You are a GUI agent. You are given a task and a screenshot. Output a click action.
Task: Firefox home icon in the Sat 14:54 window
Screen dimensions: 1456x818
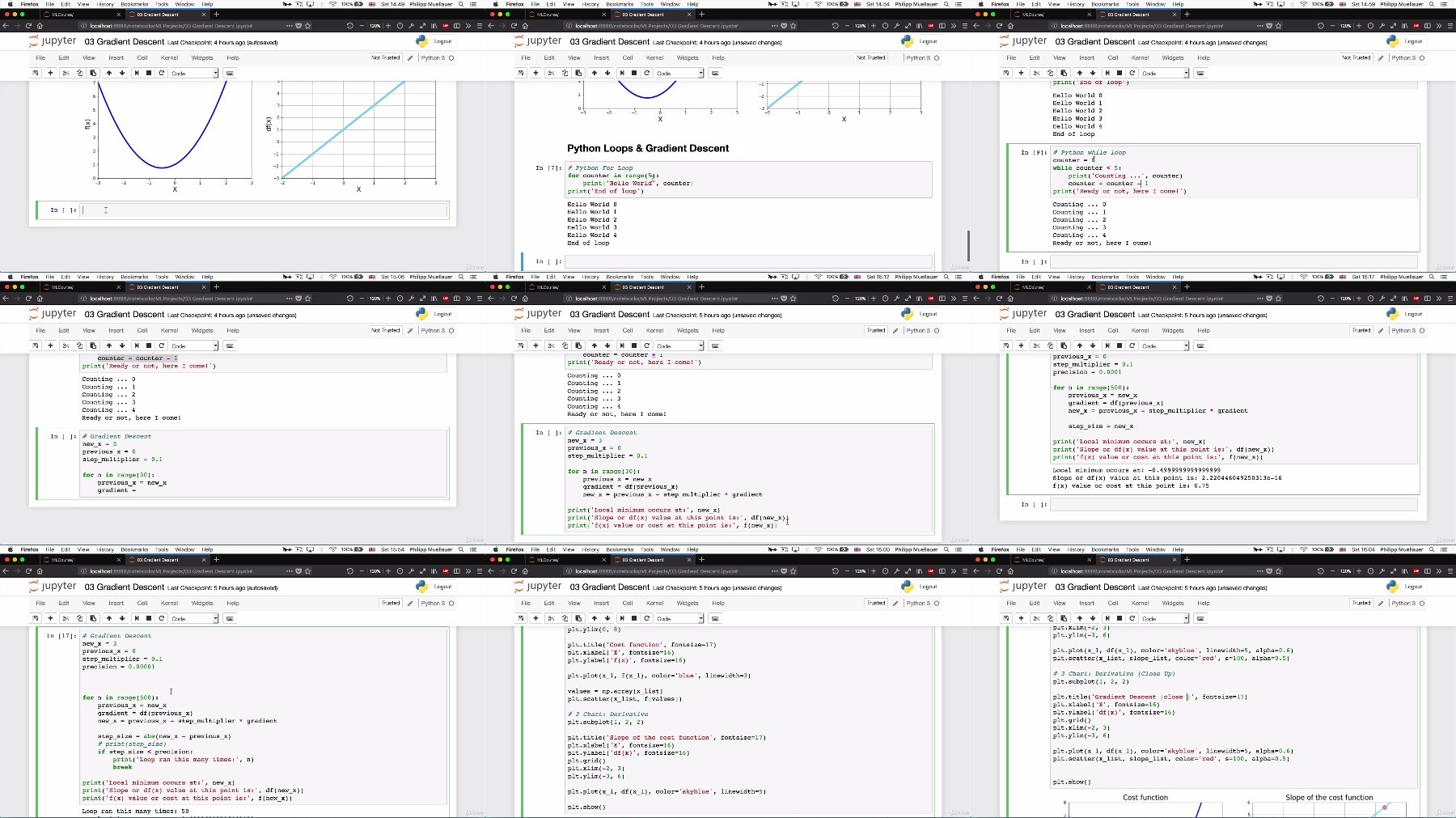coord(525,26)
